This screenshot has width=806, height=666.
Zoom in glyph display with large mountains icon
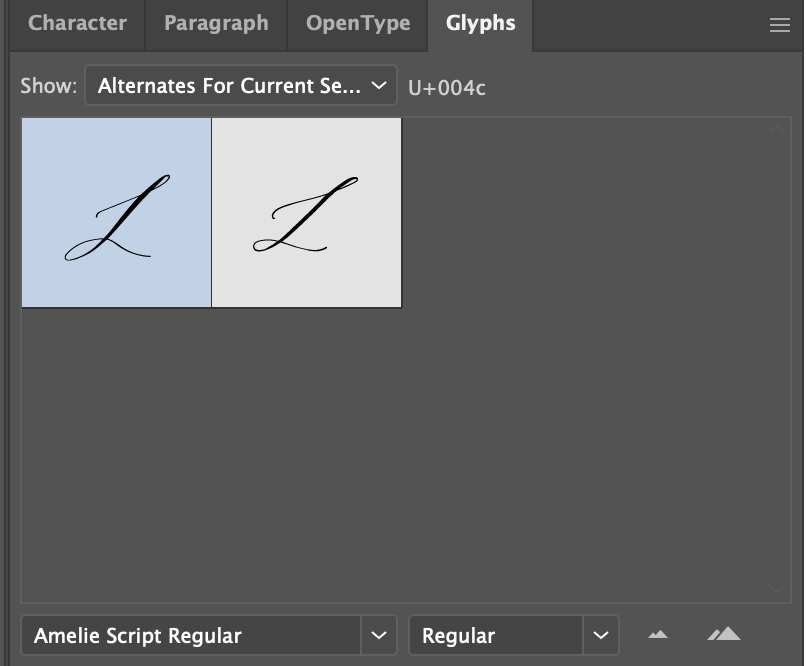724,634
